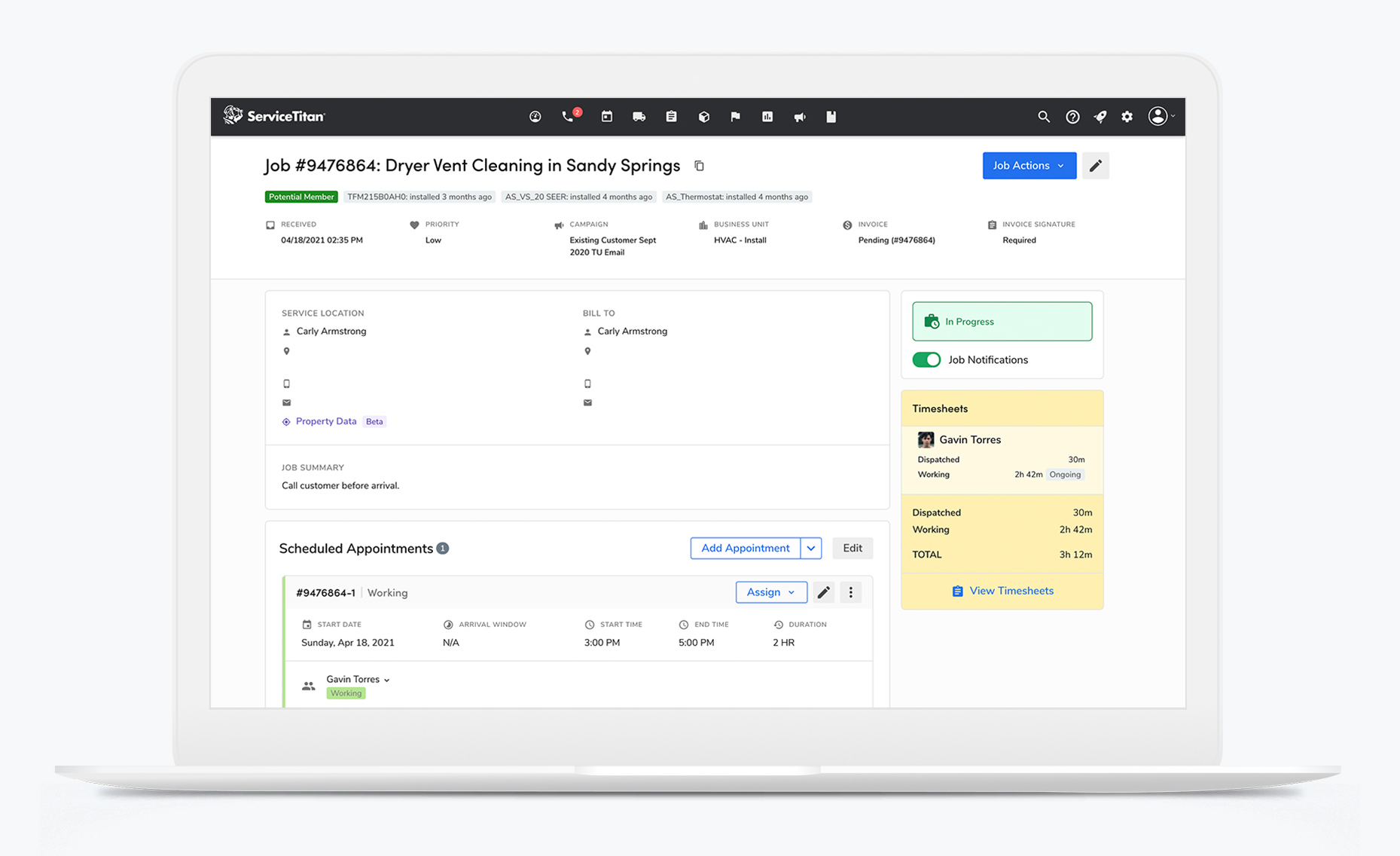
Task: Click the business unit value HVAC - Install
Action: 740,240
